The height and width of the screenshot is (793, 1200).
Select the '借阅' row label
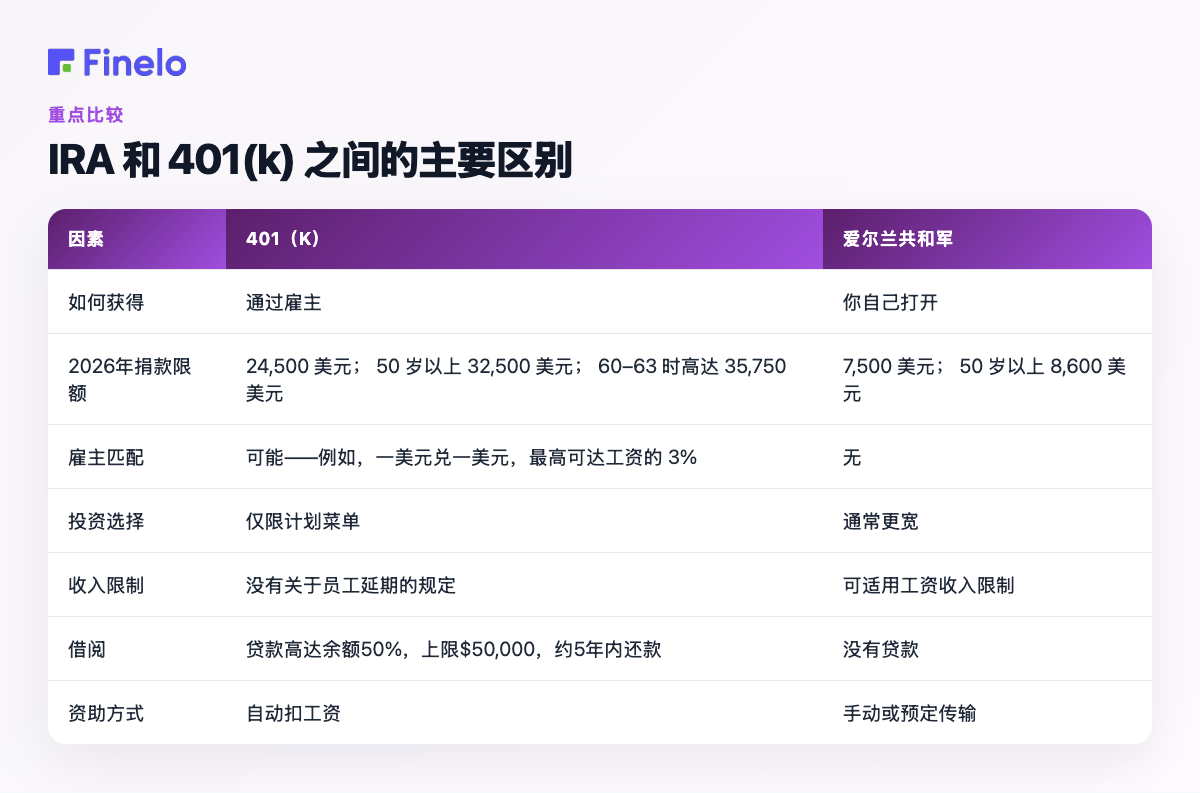(x=87, y=649)
